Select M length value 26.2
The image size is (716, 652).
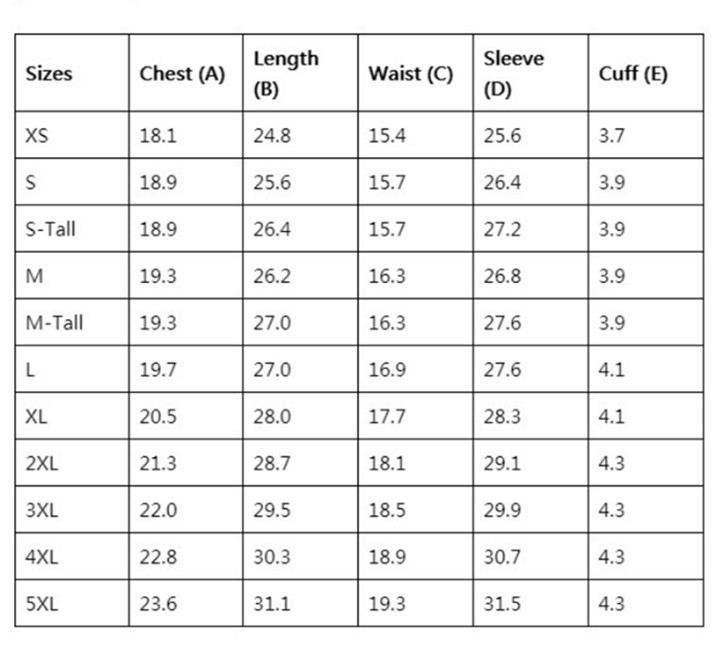(x=272, y=276)
